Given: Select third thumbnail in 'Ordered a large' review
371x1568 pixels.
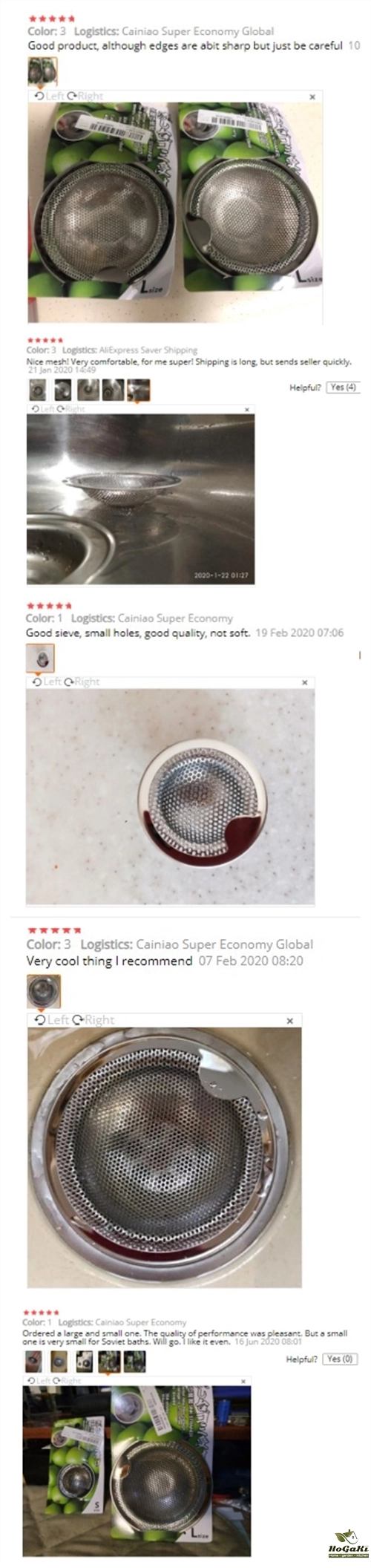Looking at the screenshot, I should 85,1360.
